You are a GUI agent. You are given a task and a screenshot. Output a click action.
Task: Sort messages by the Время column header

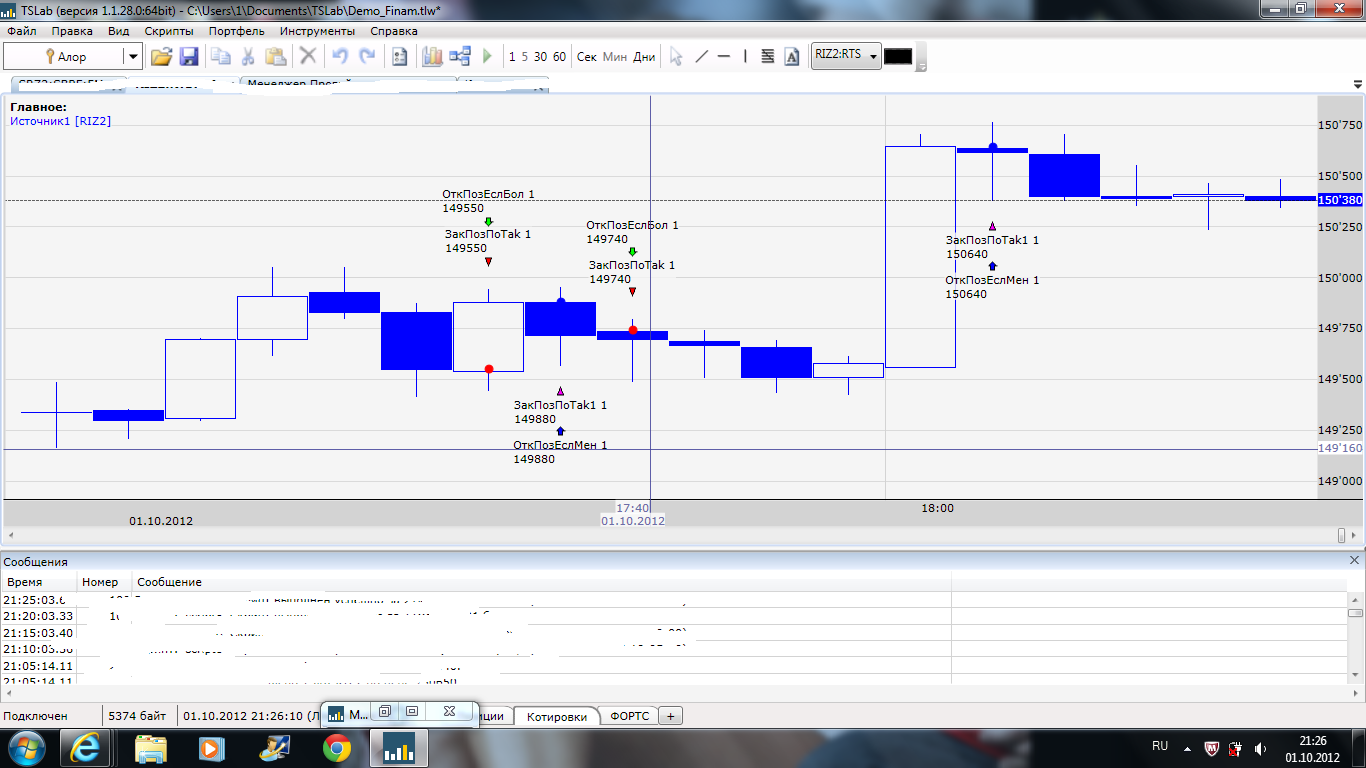point(25,582)
